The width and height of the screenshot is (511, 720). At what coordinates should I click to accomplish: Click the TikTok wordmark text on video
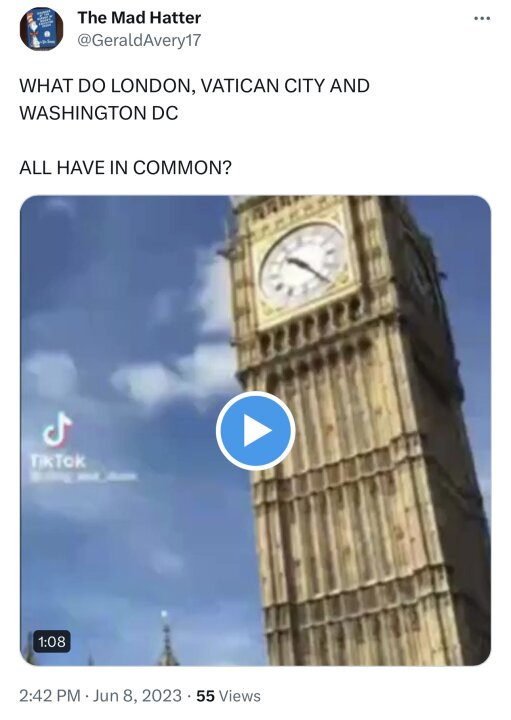tap(58, 461)
